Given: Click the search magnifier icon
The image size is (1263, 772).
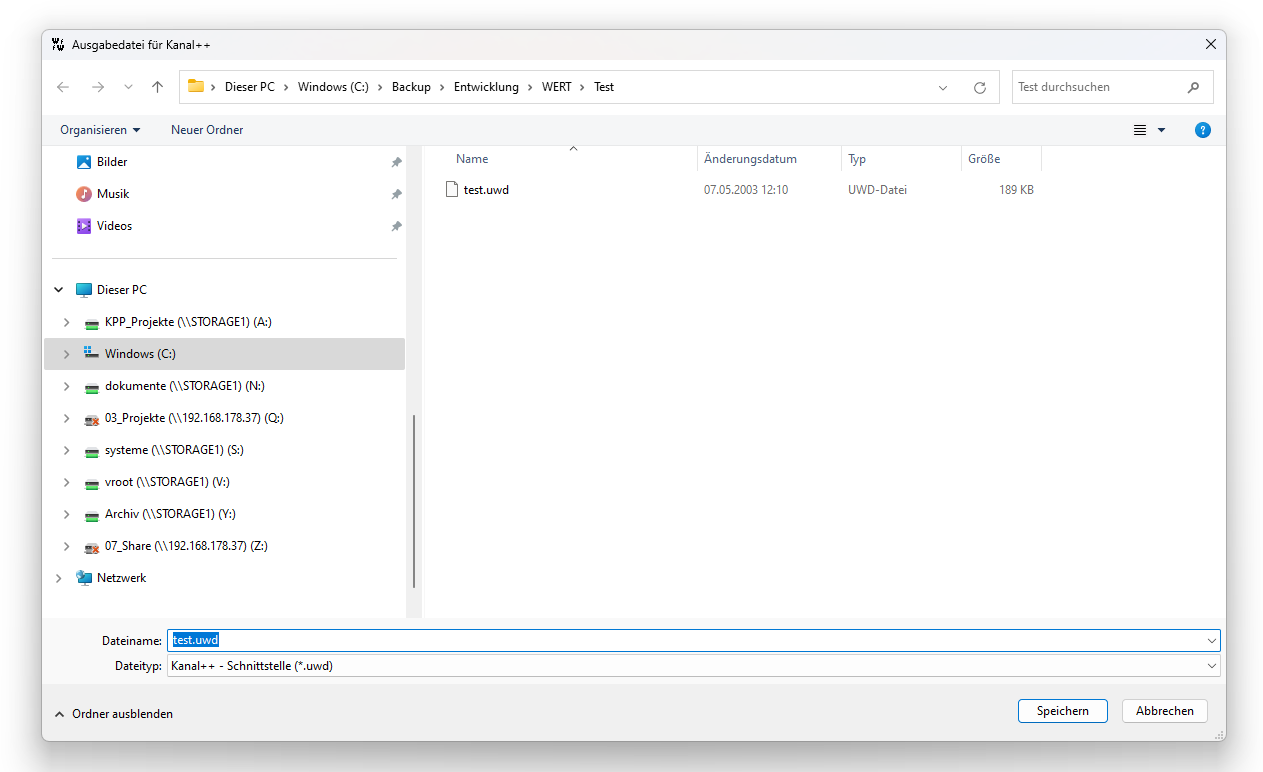Looking at the screenshot, I should coord(1193,87).
